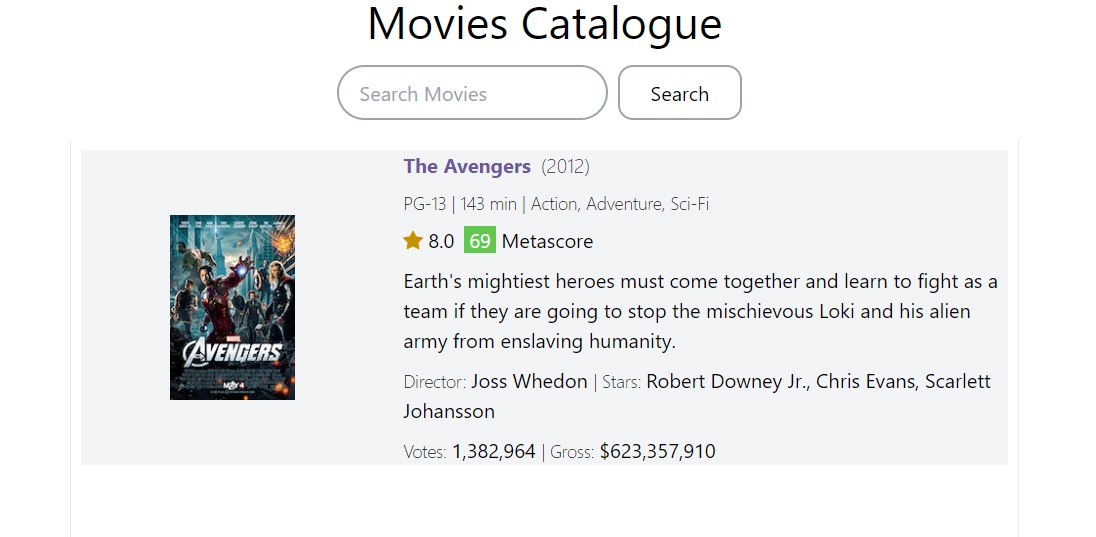Click the $623,357,910 gross amount

point(658,451)
